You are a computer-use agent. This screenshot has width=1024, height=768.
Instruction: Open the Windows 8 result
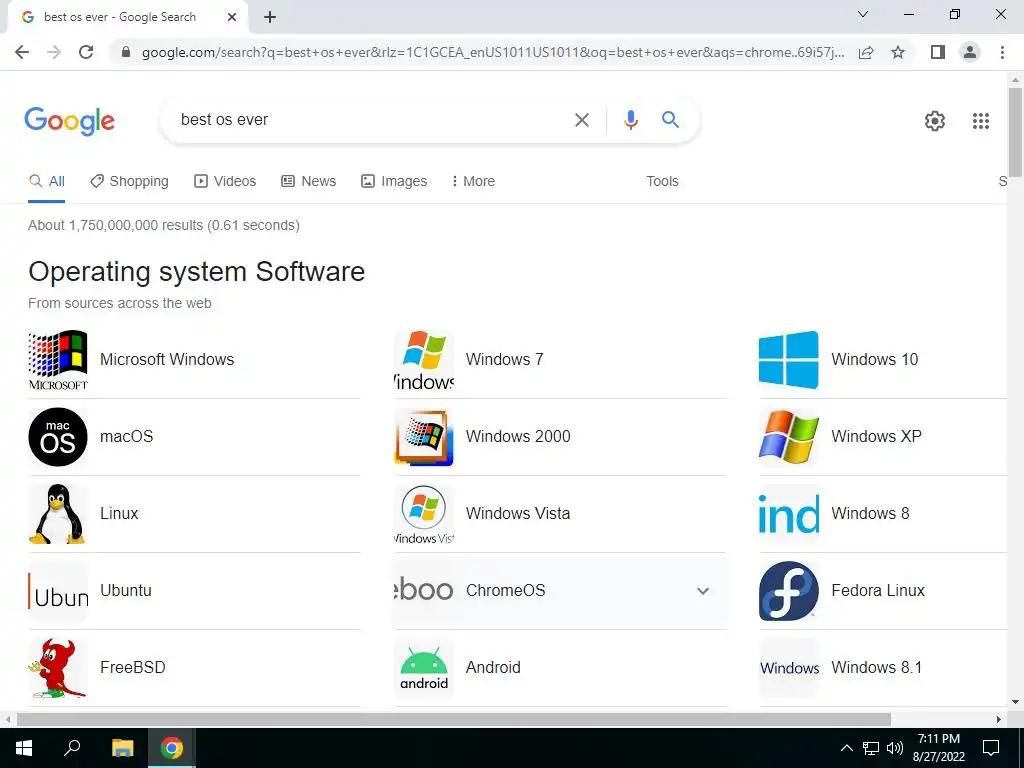click(x=883, y=514)
